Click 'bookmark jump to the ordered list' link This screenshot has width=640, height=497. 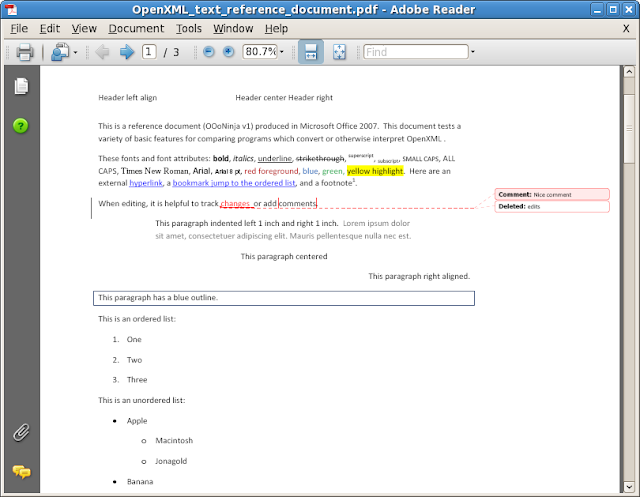[234, 183]
